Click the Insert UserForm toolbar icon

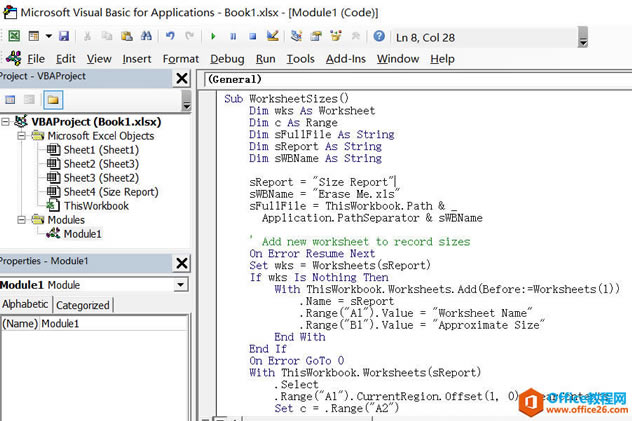pyautogui.click(x=34, y=36)
